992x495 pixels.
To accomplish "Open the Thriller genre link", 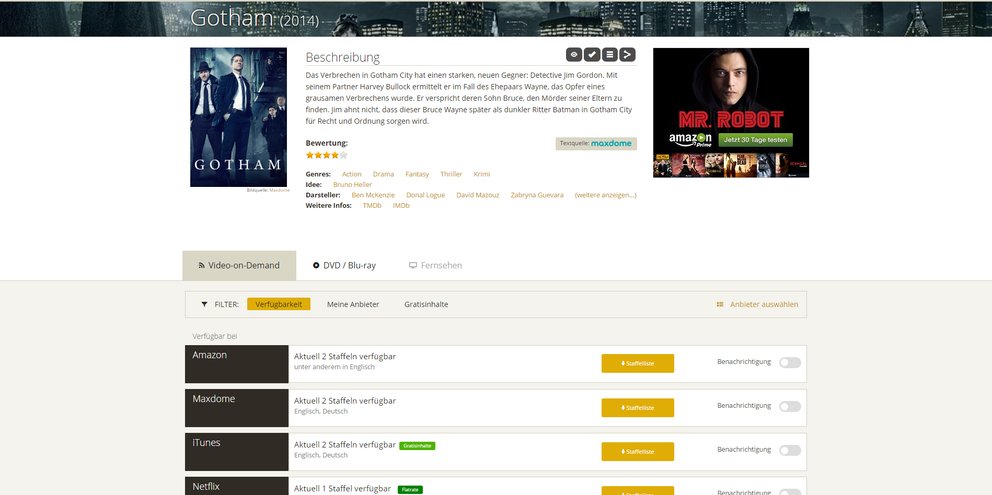I will click(x=451, y=174).
